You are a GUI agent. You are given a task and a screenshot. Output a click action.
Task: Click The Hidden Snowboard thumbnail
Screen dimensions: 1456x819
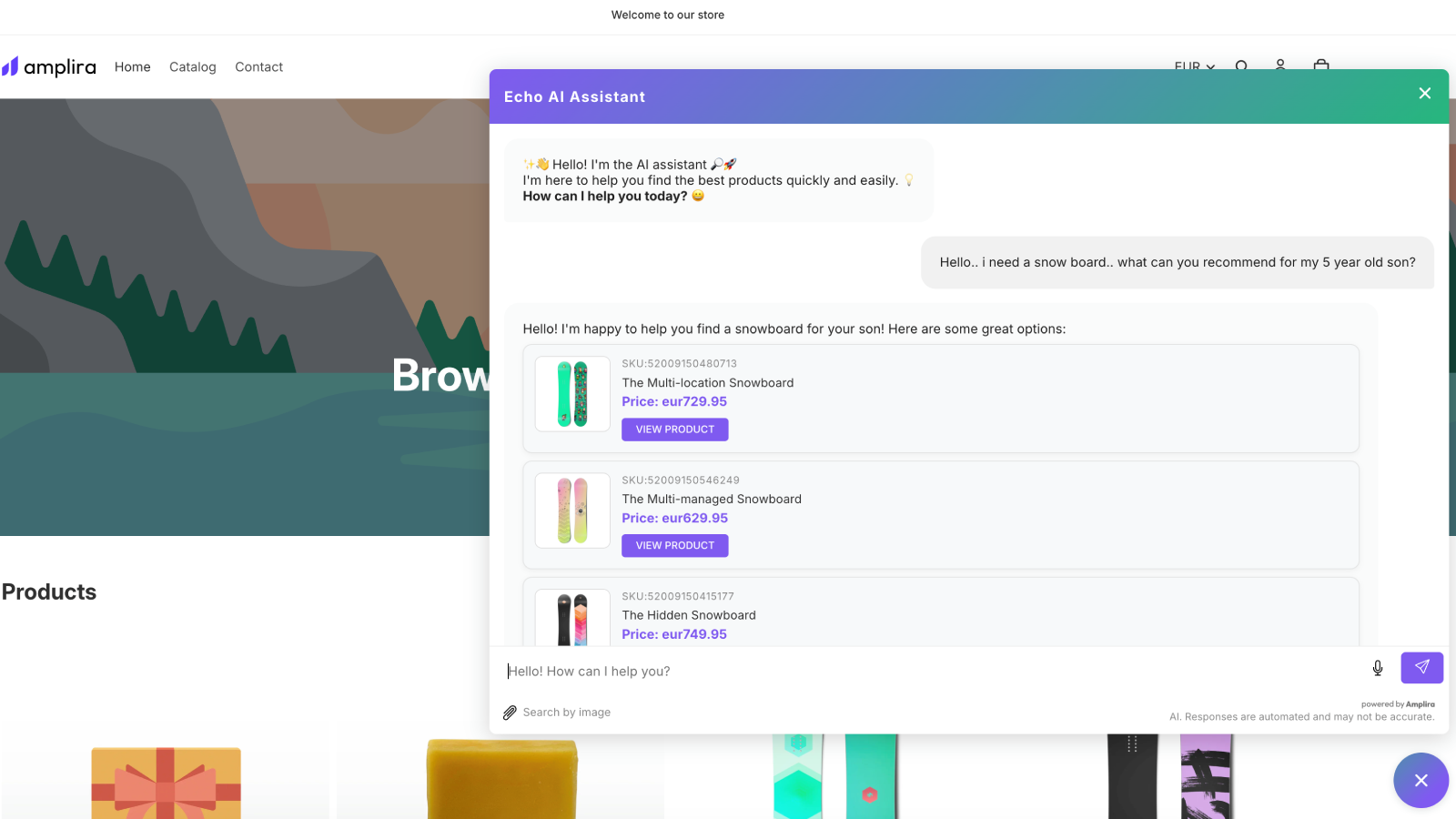tap(572, 618)
